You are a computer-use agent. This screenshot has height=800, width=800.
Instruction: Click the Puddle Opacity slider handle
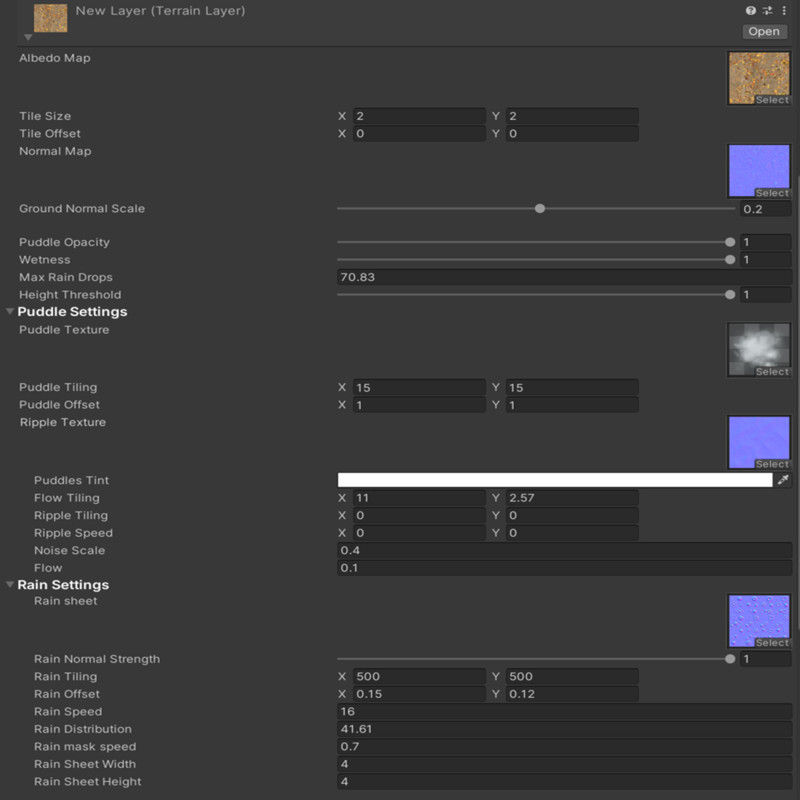730,242
